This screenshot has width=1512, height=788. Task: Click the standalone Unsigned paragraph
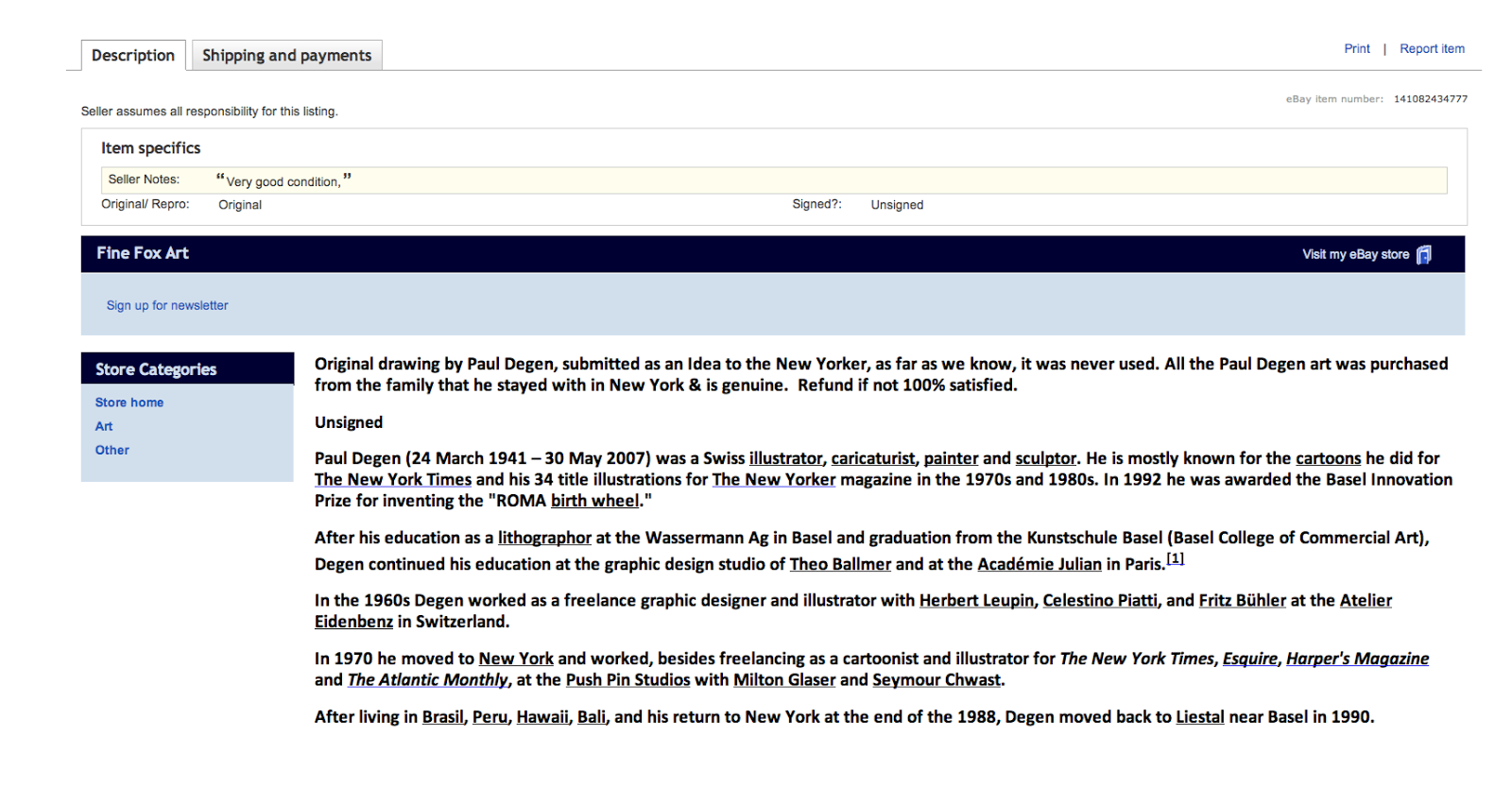click(349, 422)
